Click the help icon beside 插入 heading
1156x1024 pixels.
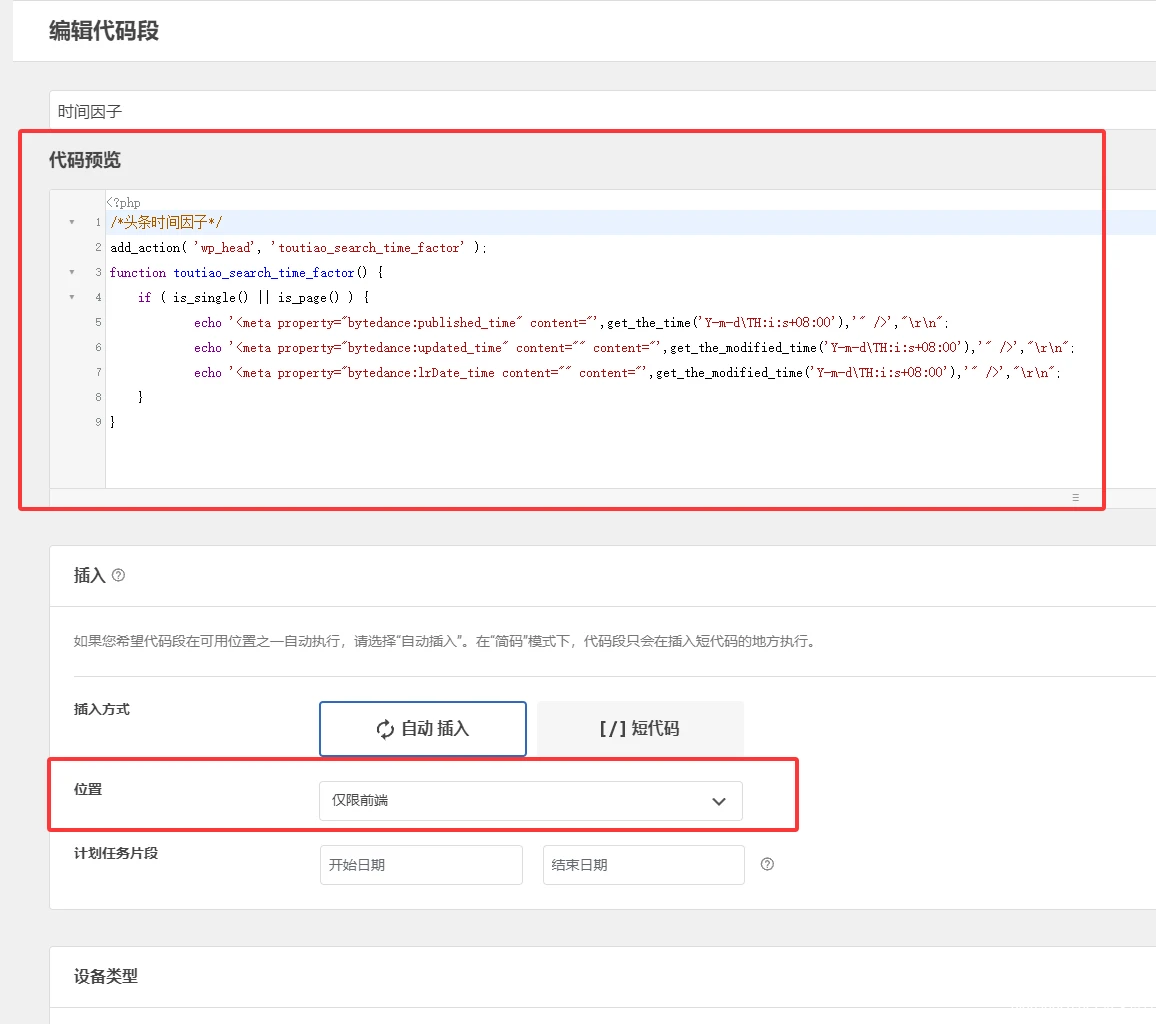tap(119, 576)
